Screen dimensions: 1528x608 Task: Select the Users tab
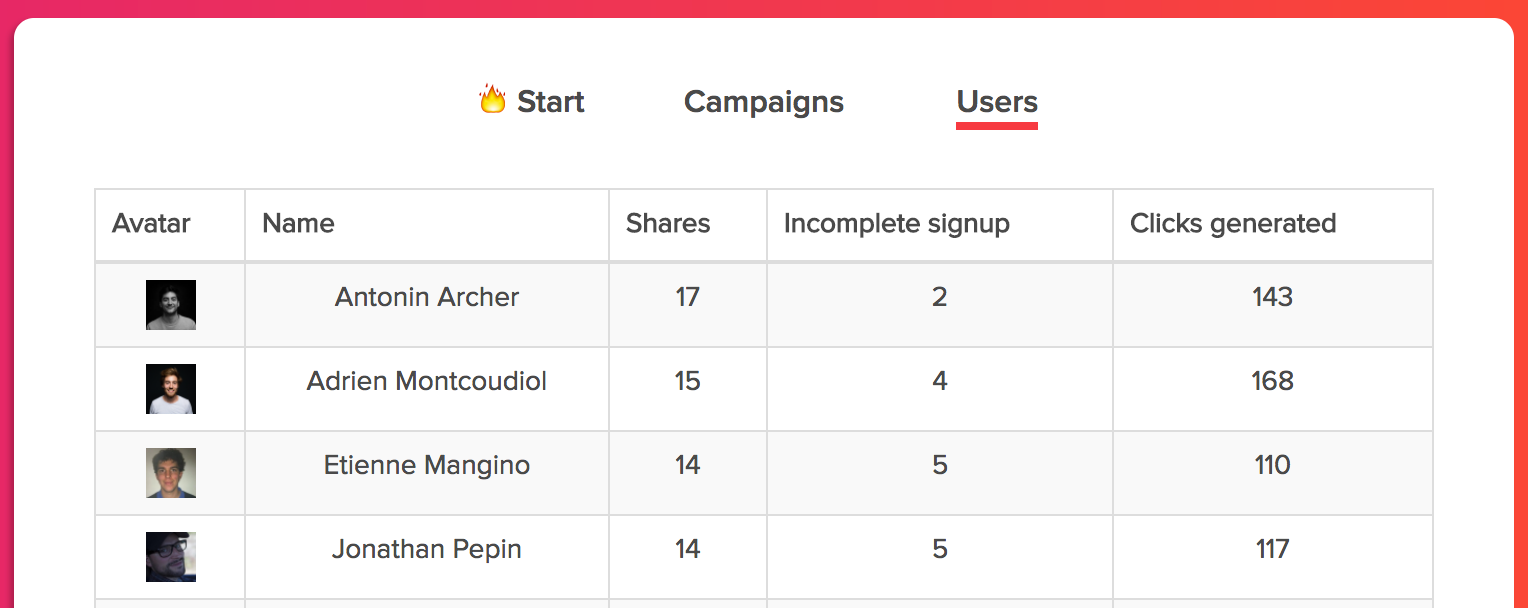[997, 102]
